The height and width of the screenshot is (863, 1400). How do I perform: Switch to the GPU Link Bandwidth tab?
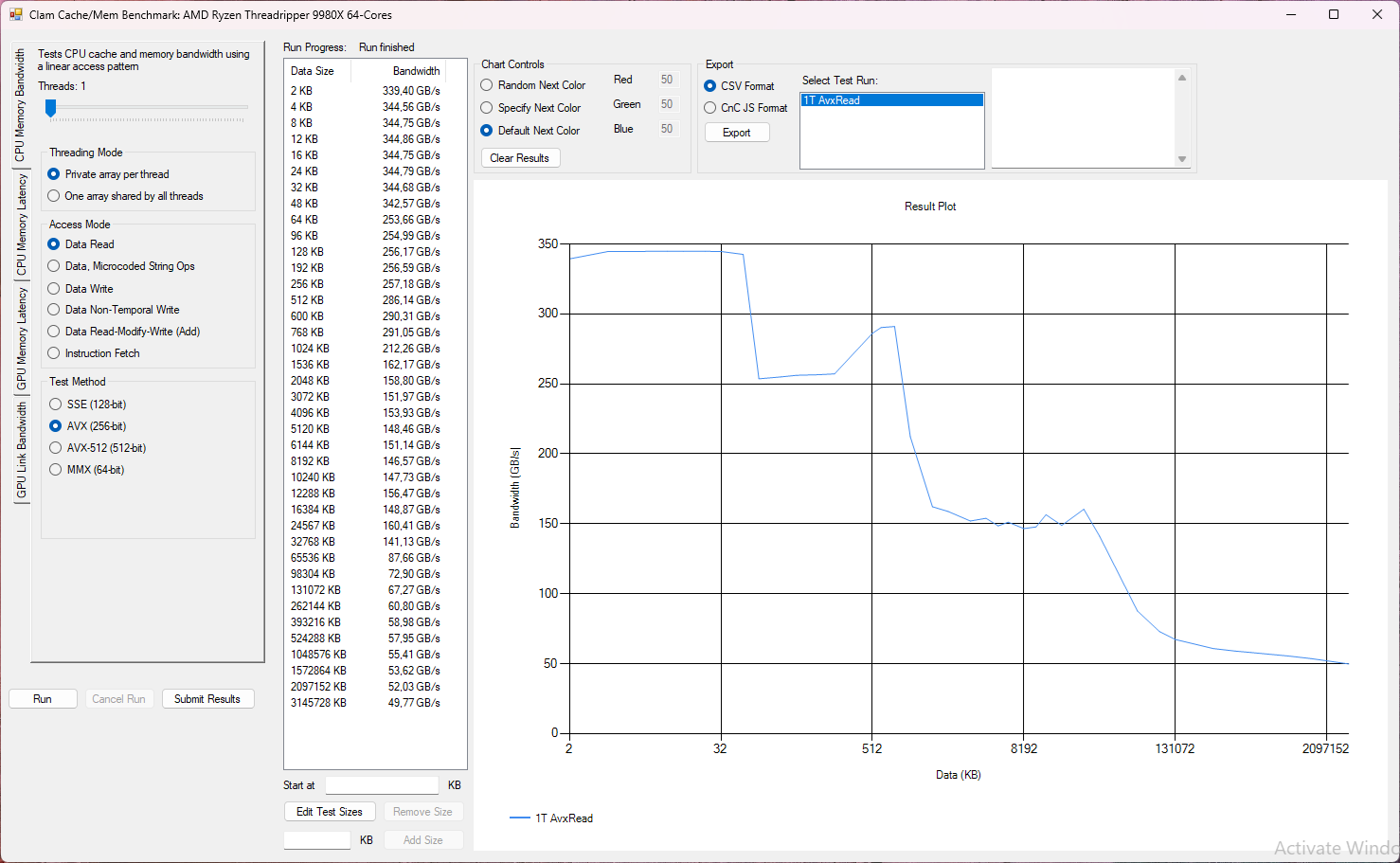21,450
